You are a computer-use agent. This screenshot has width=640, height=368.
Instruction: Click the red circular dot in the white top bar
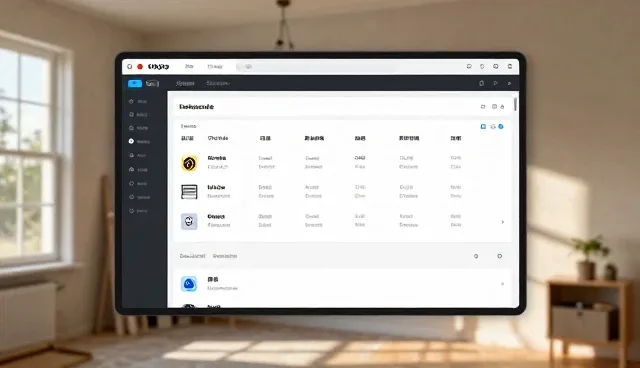click(x=140, y=67)
